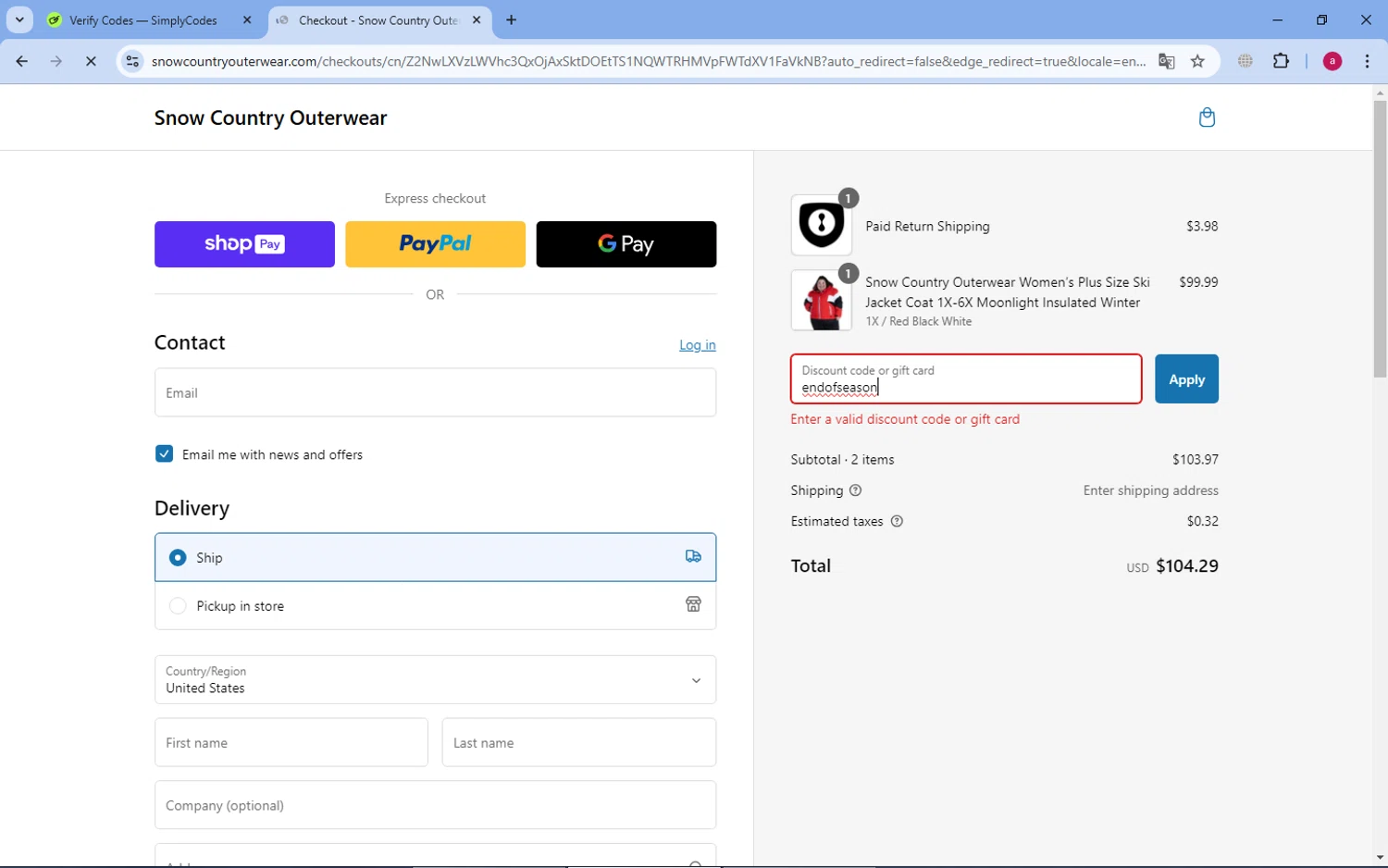Click the Estimated taxes help icon

coord(897,521)
